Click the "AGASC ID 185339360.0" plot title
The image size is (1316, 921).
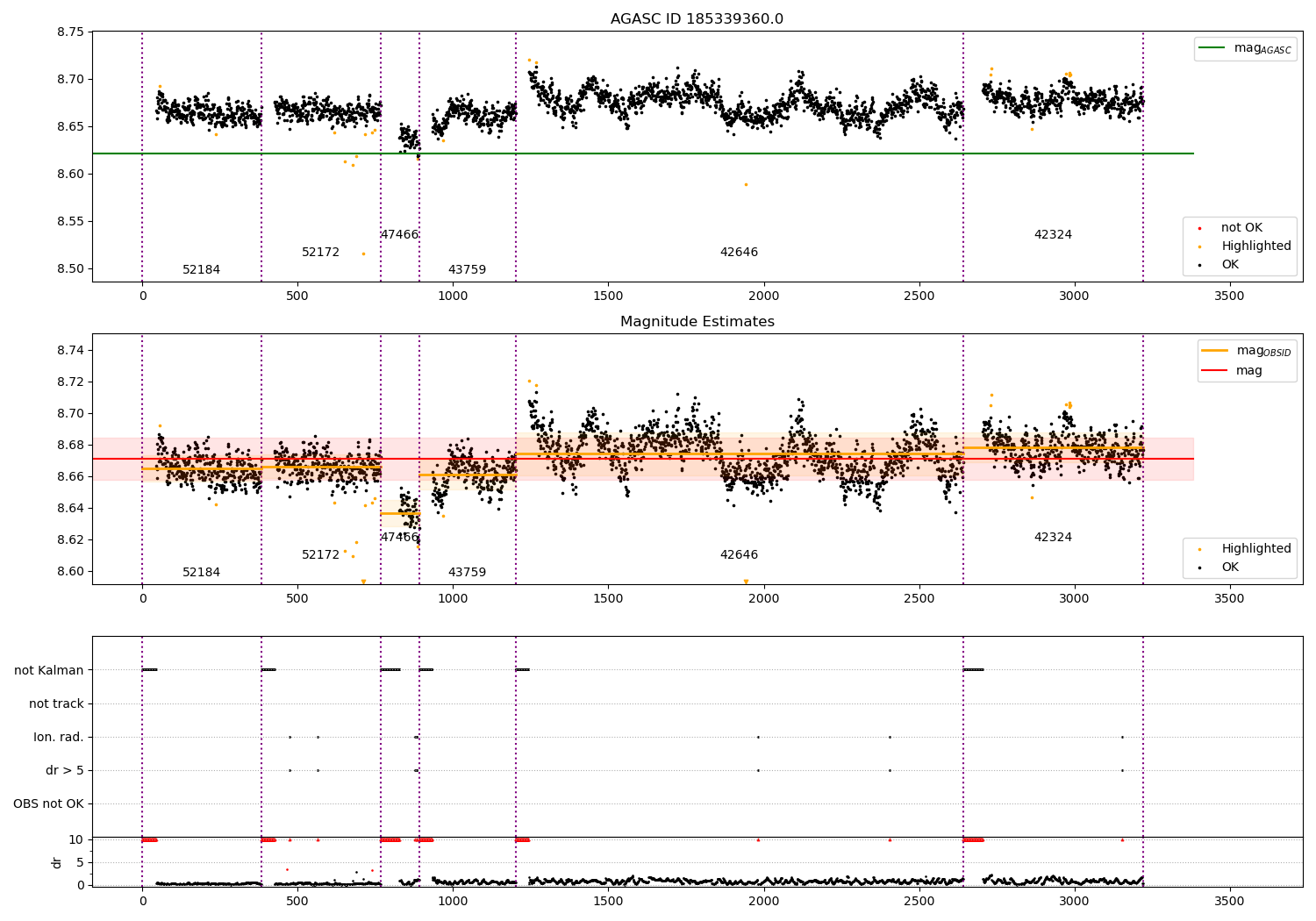click(x=697, y=19)
